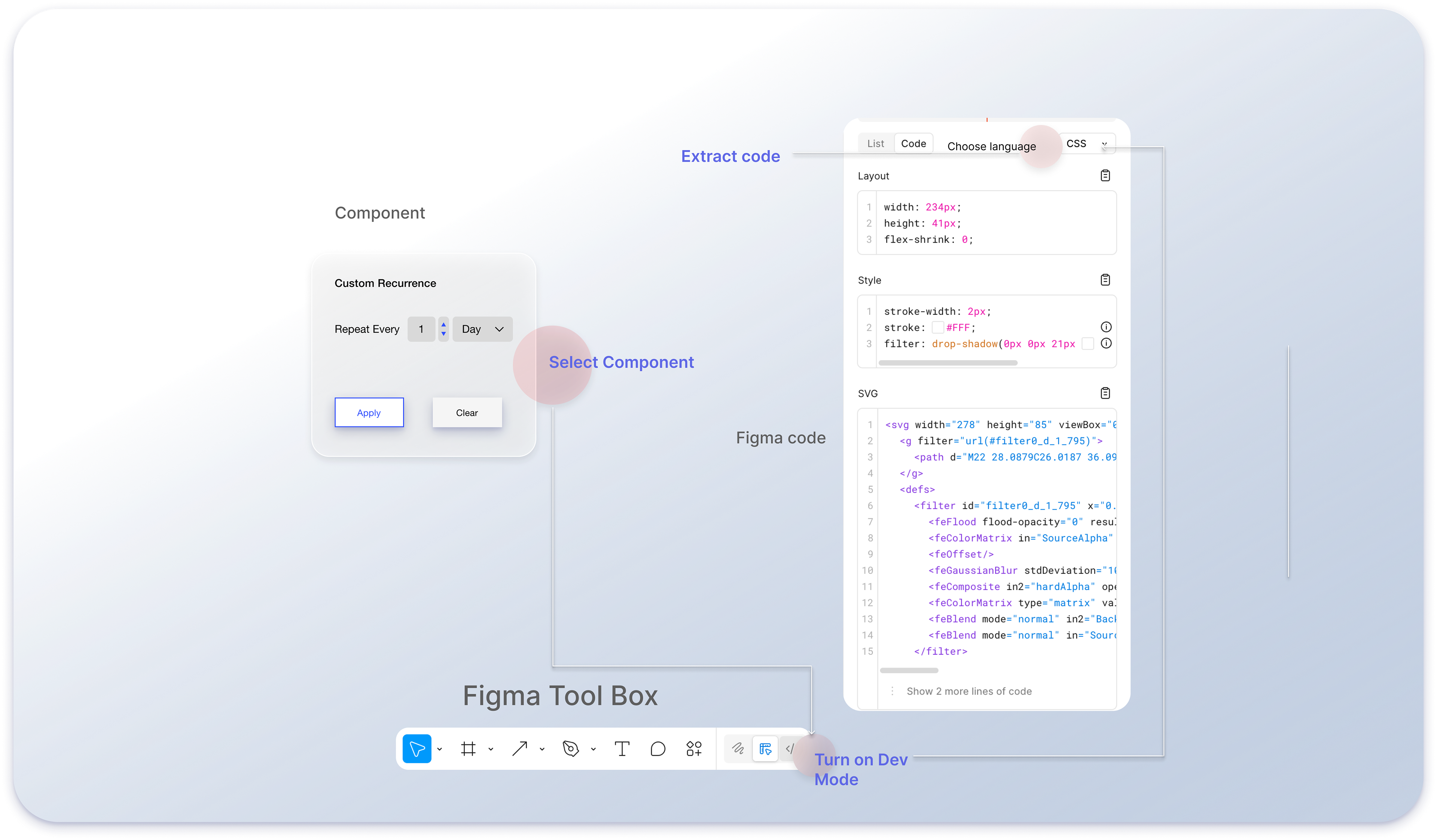Turn on Dev Mode code toggle
1437x840 pixels.
pyautogui.click(x=790, y=748)
